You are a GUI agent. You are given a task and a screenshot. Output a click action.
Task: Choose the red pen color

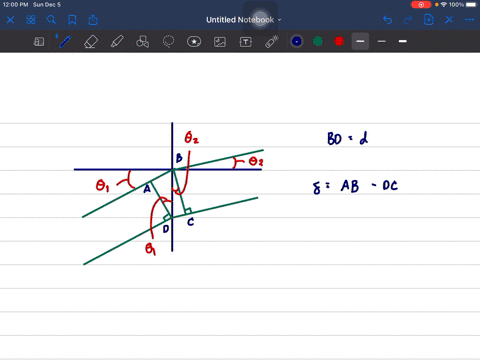tap(339, 41)
